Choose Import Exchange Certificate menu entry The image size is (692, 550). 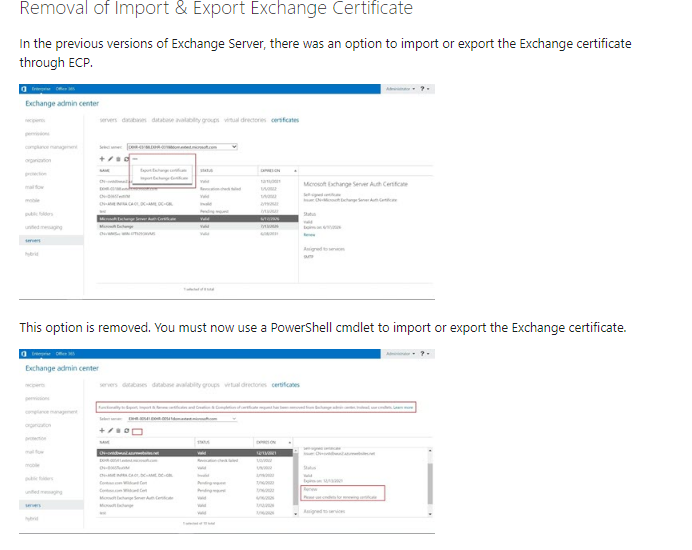point(164,178)
